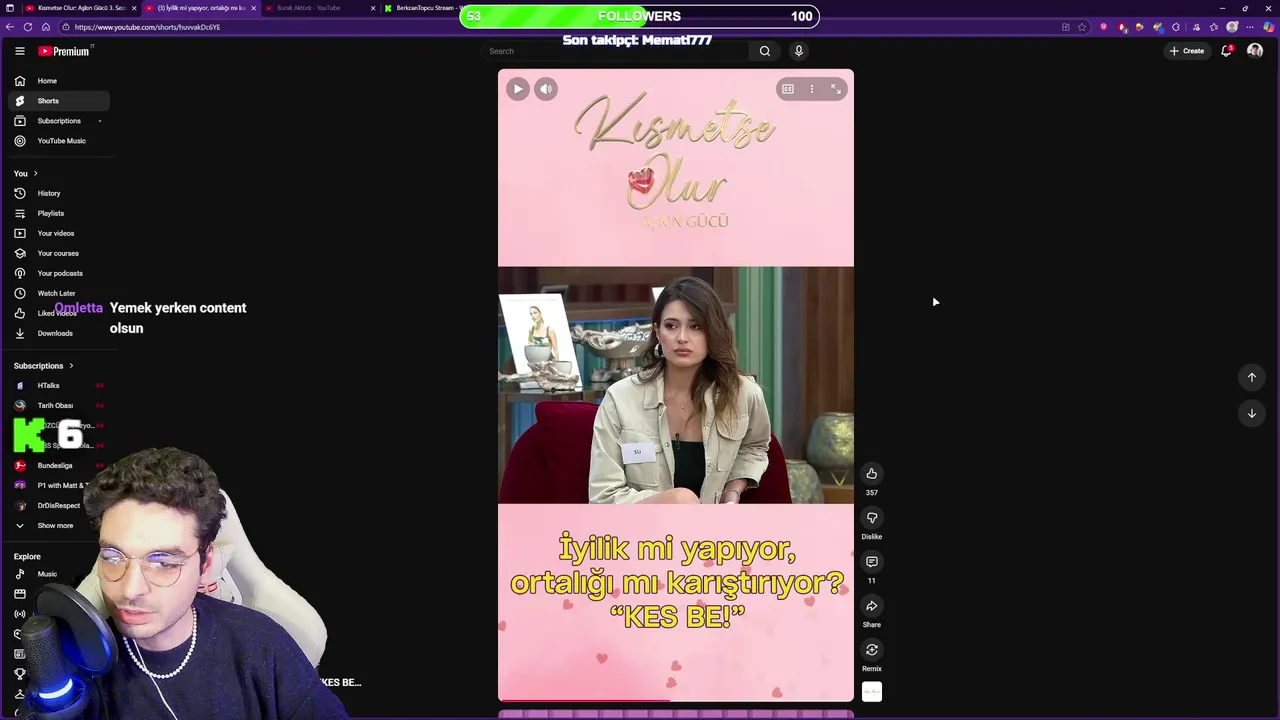Open the YouTube hamburger guide menu

[19, 51]
